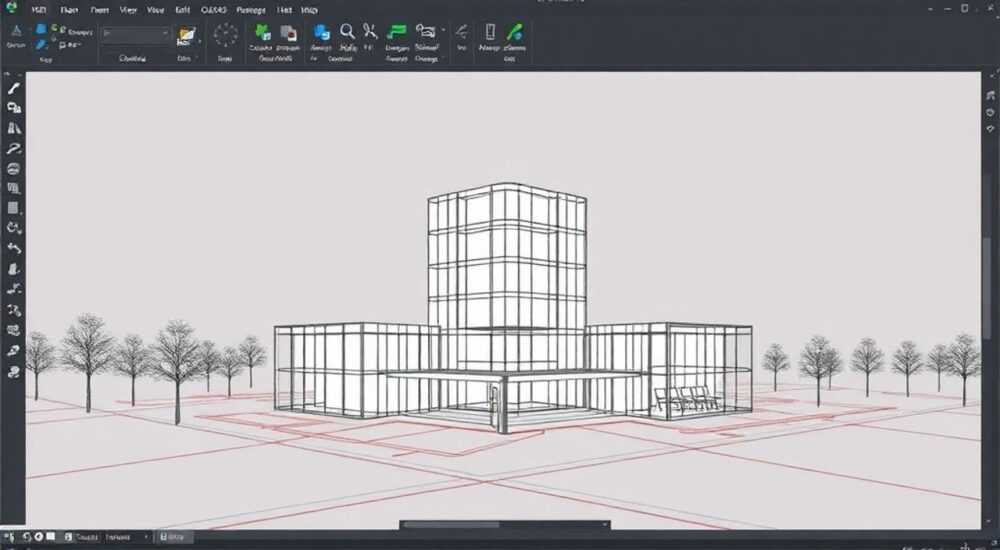Toggle the white square button in status bar
Screen dimensions: 1000x550
pyautogui.click(x=50, y=537)
